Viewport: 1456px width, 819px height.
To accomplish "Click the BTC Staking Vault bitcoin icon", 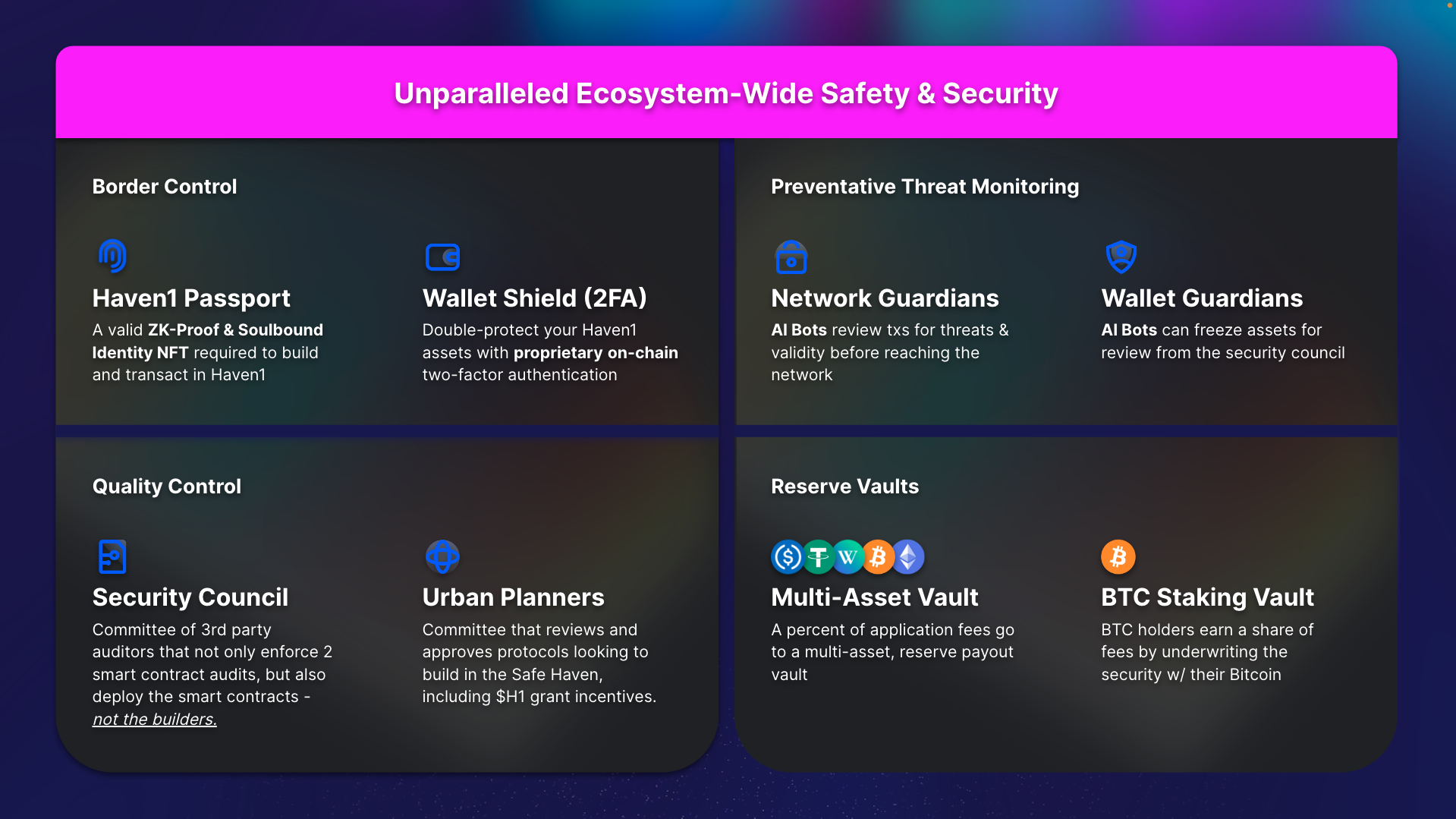I will [1118, 556].
